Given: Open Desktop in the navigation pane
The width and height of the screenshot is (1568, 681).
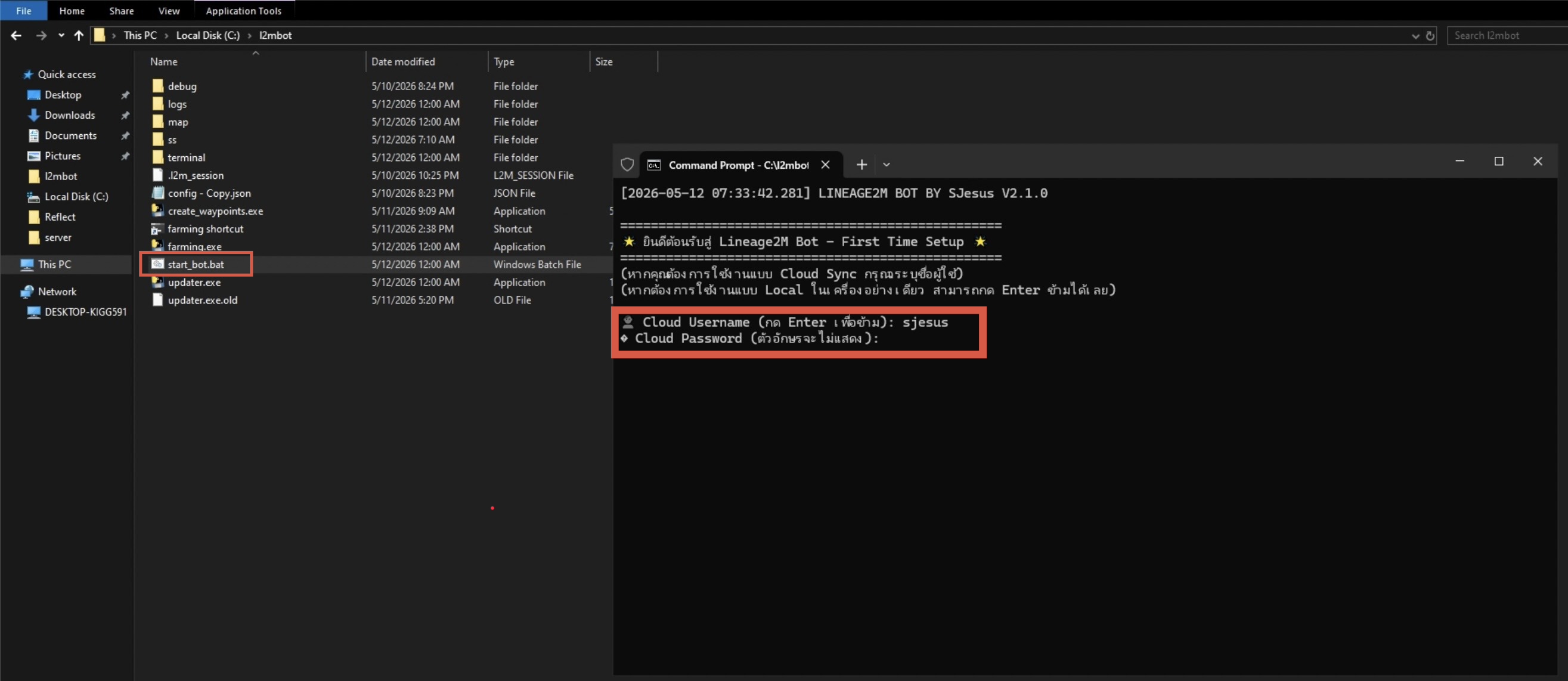Looking at the screenshot, I should point(63,95).
